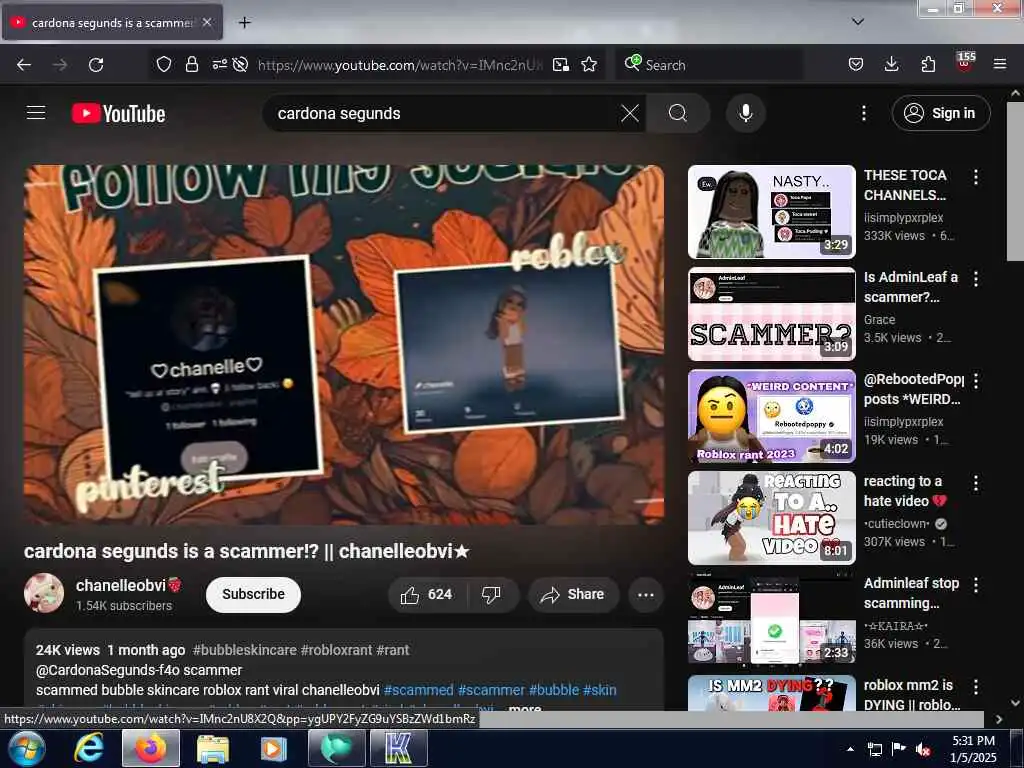
Task: Open the Action Center flag tray icon
Action: pyautogui.click(x=899, y=748)
